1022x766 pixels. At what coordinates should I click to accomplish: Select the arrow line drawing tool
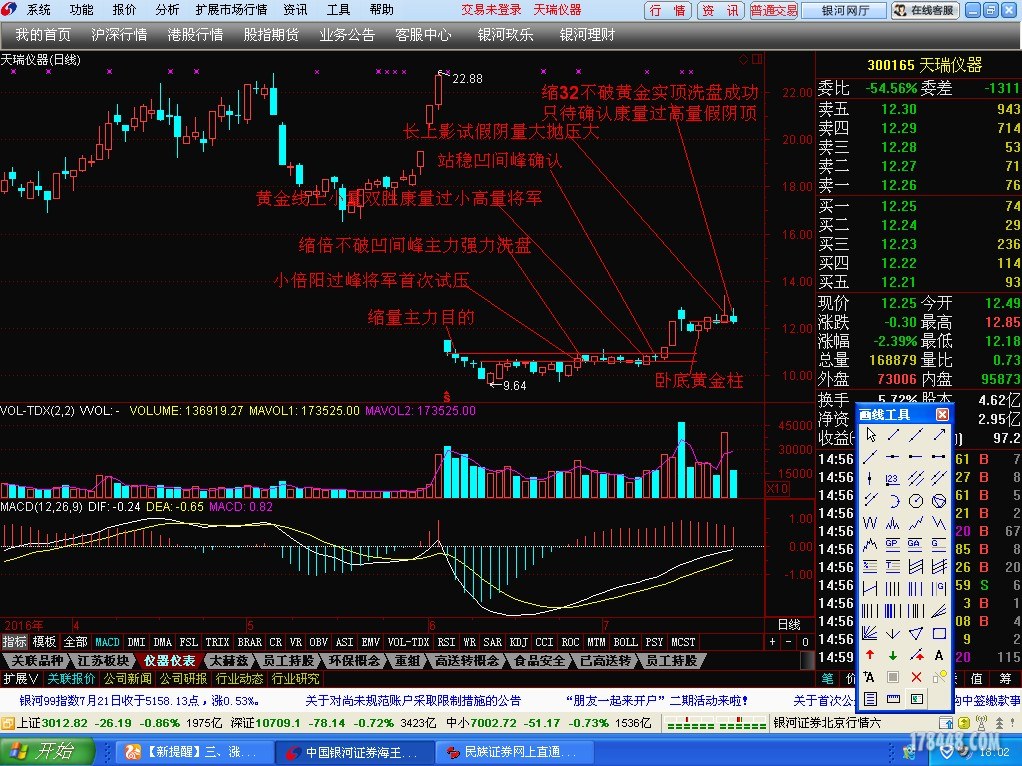939,435
